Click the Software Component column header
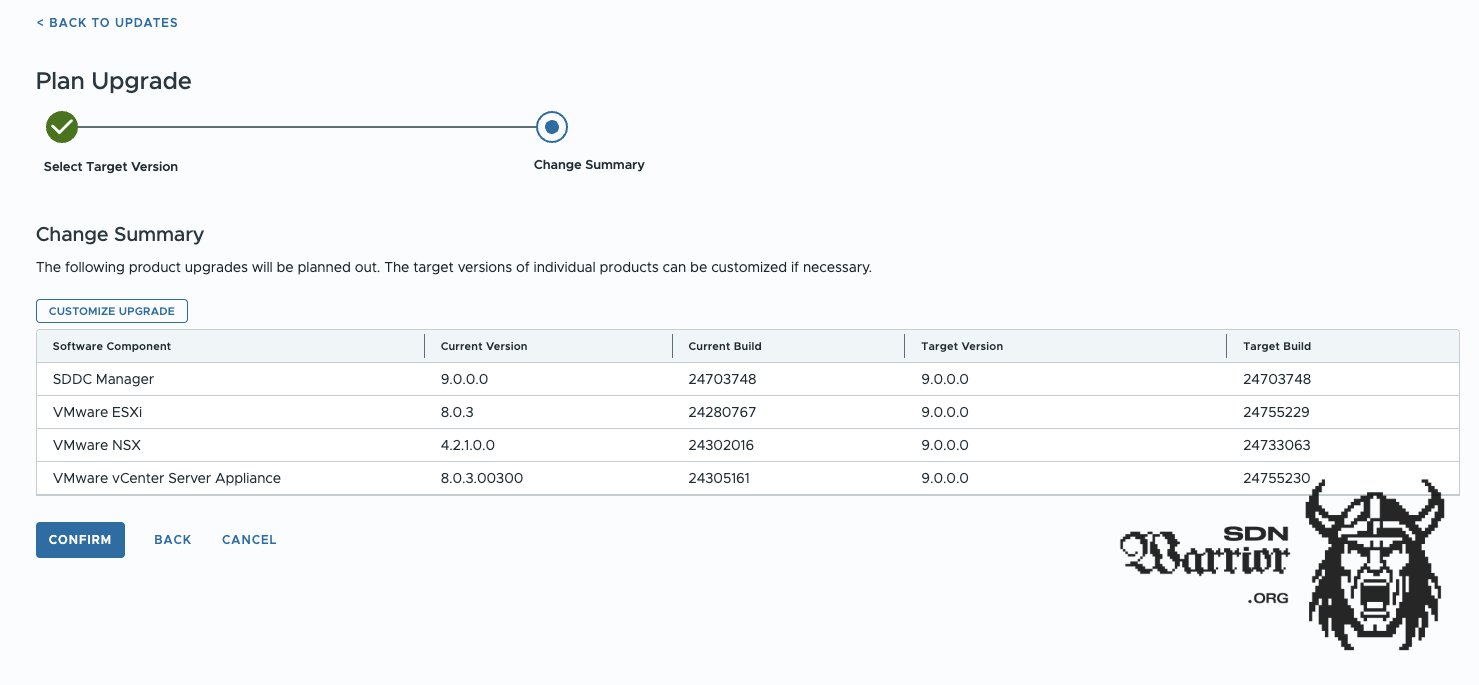 pyautogui.click(x=112, y=346)
